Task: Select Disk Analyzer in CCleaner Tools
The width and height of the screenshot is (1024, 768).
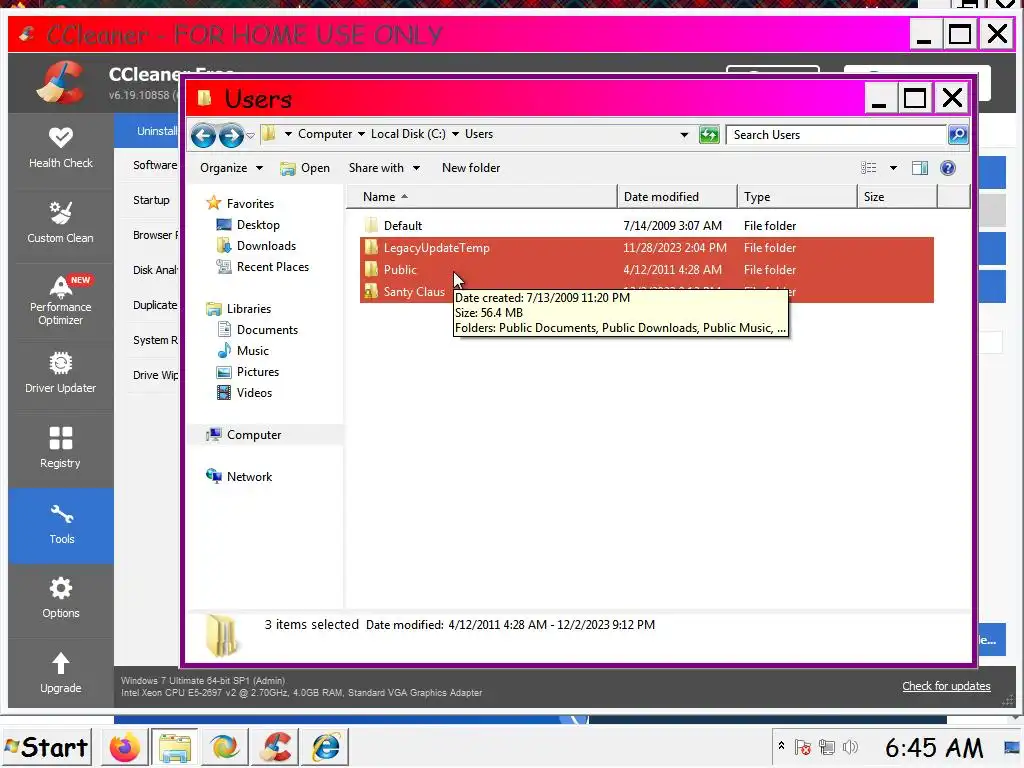Action: point(155,270)
